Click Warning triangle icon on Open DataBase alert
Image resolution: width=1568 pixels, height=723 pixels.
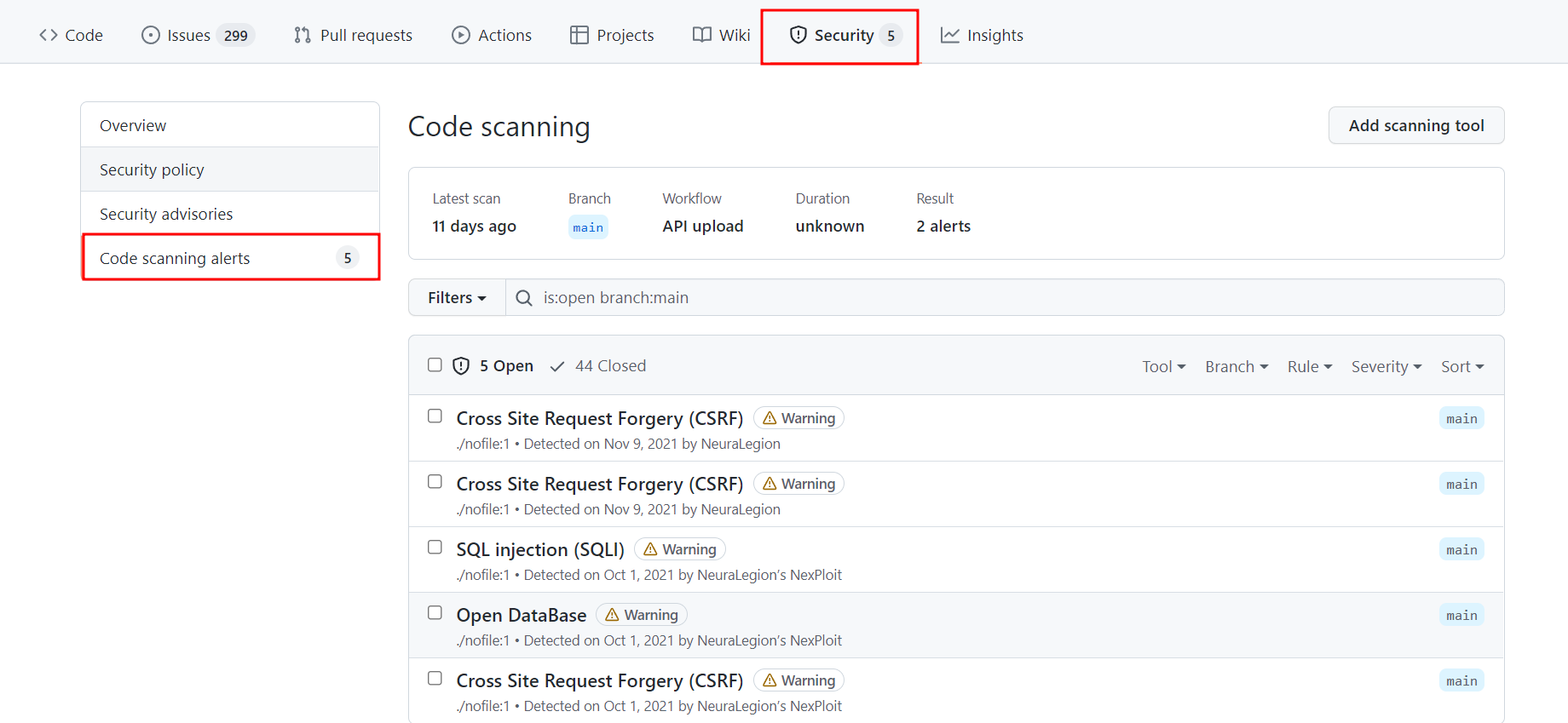point(612,615)
